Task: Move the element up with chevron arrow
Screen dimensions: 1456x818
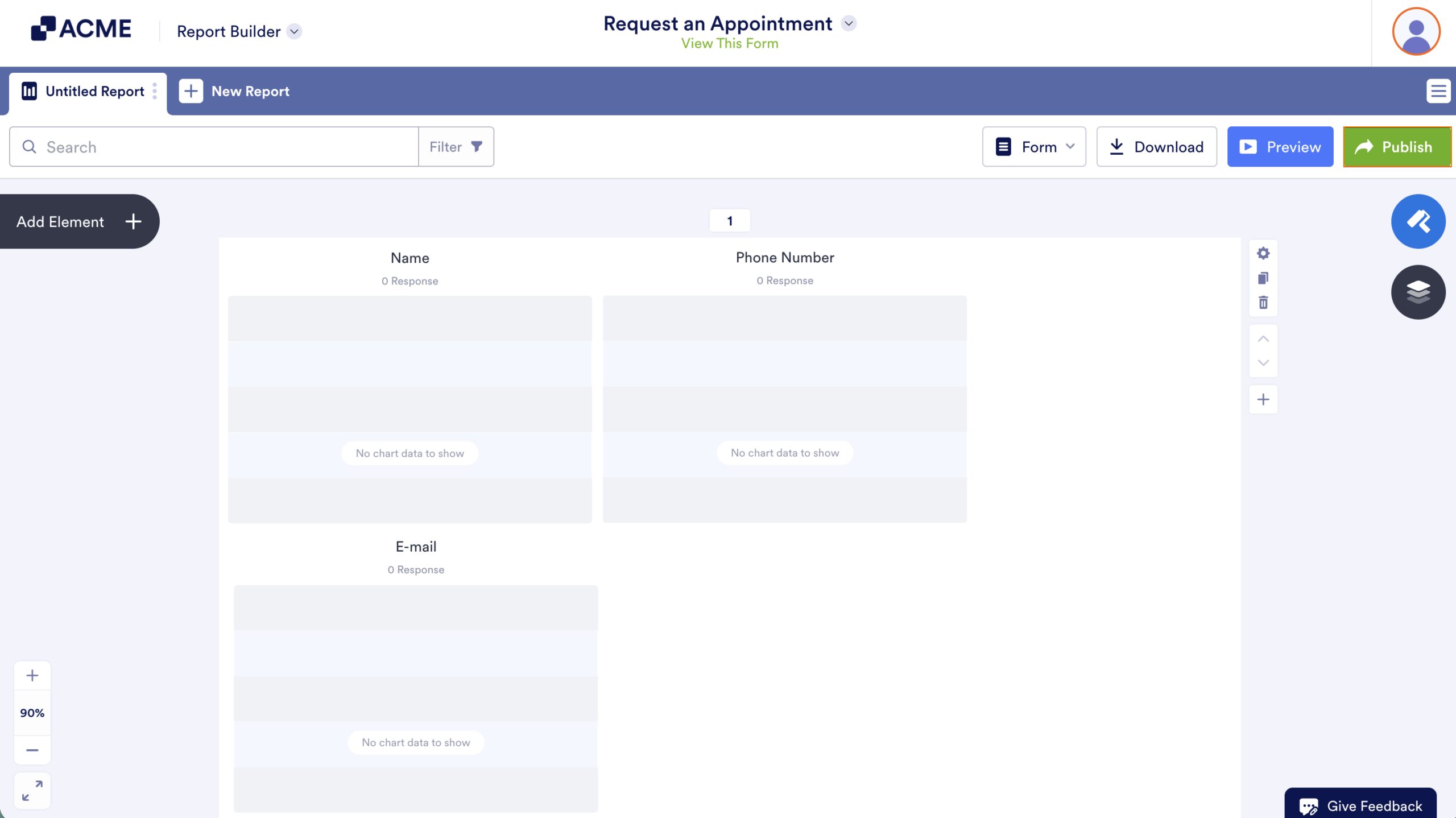Action: pos(1263,338)
